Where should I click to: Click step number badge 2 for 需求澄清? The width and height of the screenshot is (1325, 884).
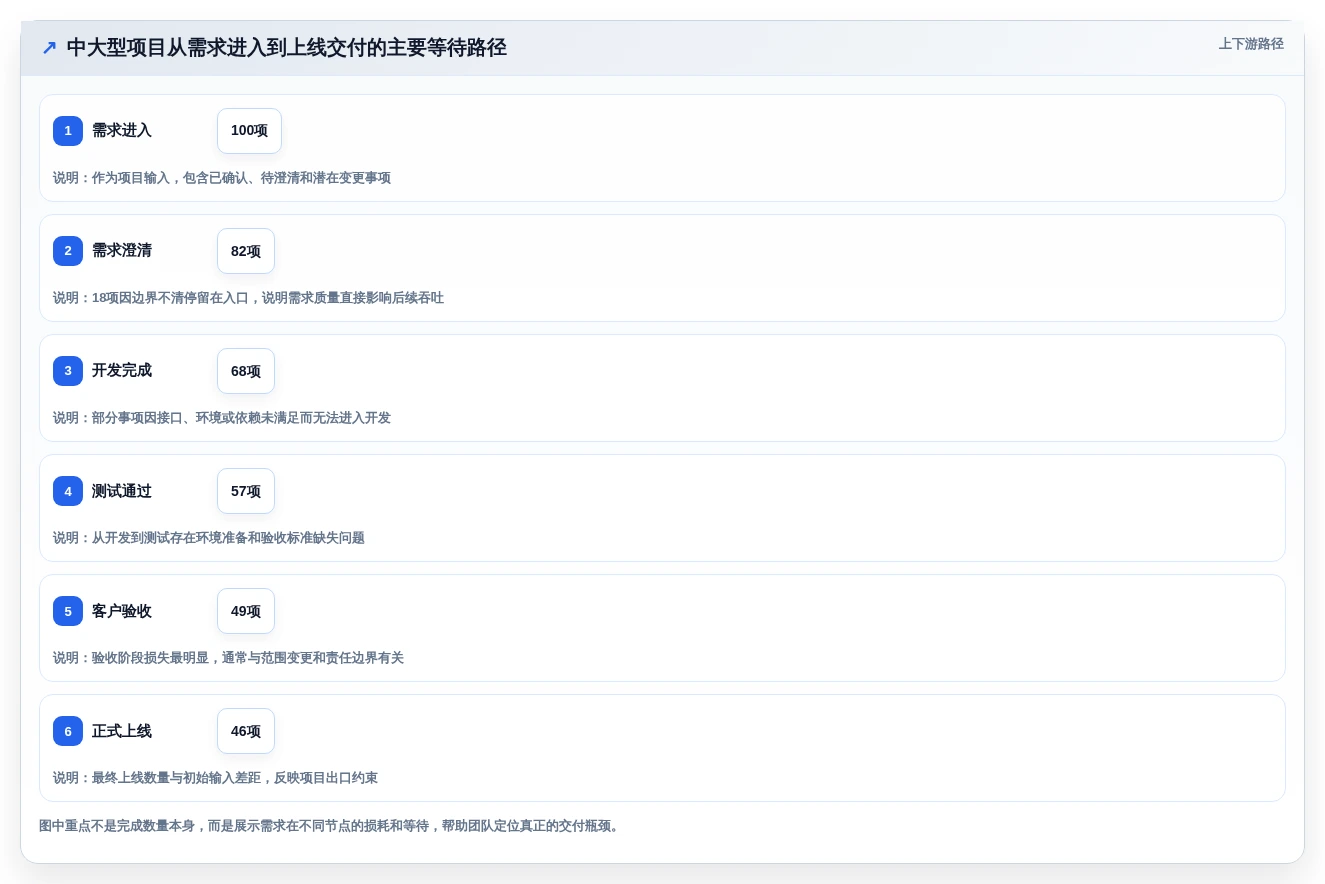(x=68, y=251)
